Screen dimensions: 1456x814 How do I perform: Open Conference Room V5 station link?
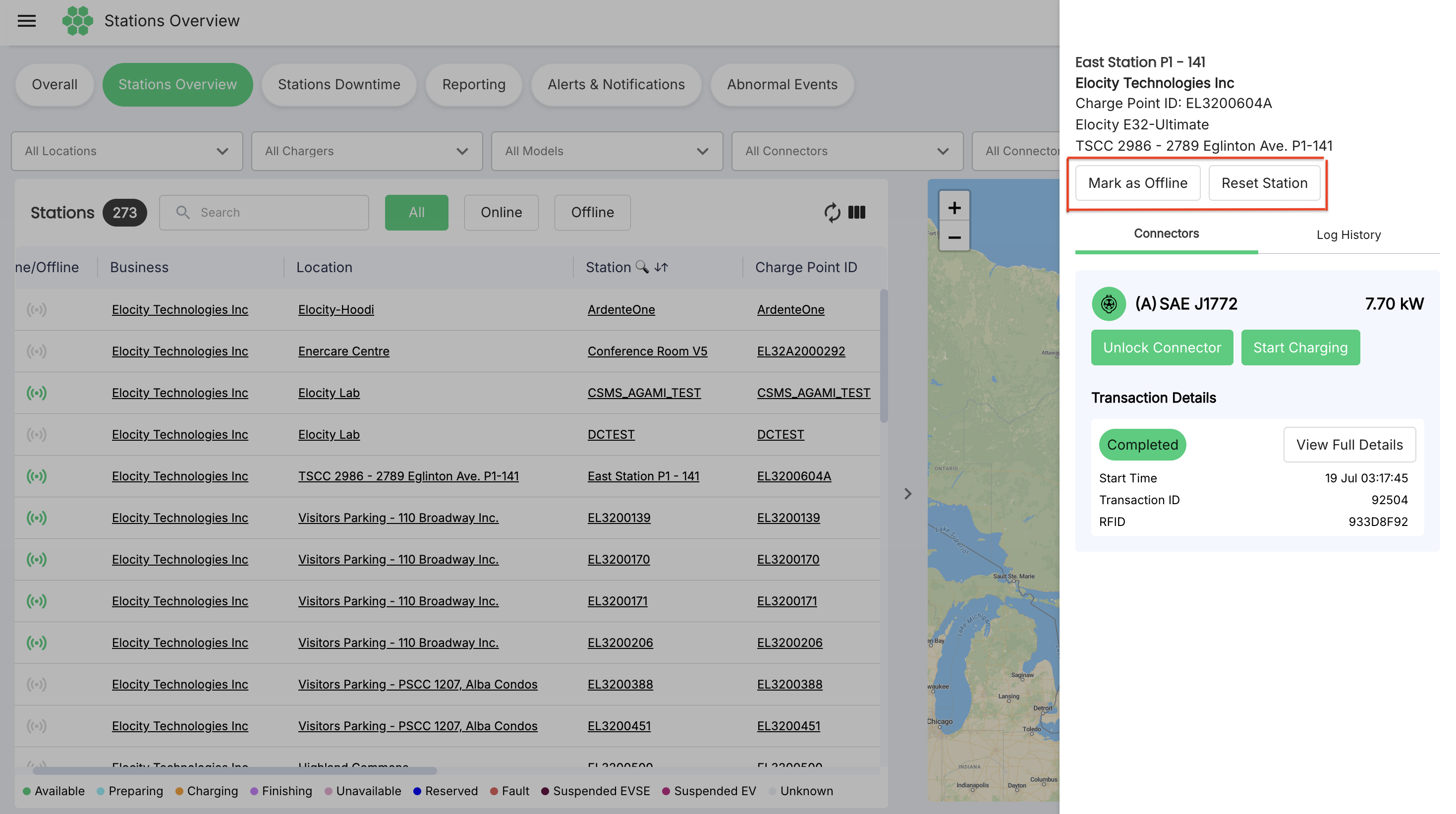[647, 351]
